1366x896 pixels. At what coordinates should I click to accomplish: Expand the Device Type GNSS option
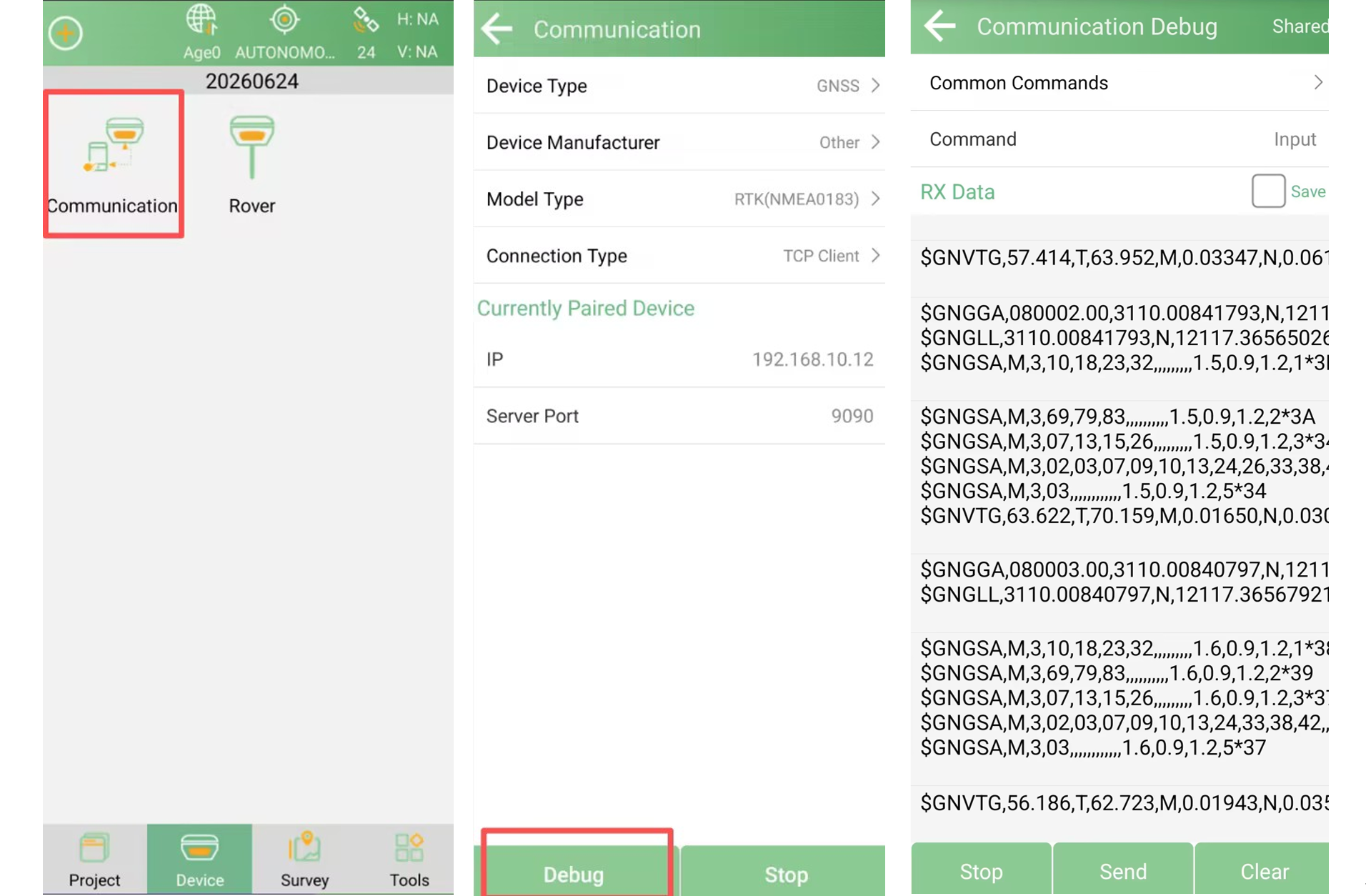coord(679,86)
